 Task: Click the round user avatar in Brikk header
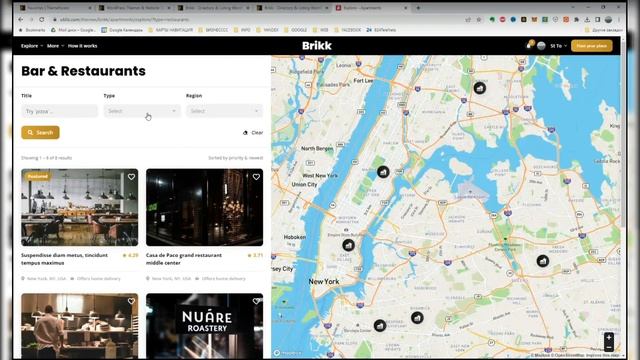tap(541, 46)
